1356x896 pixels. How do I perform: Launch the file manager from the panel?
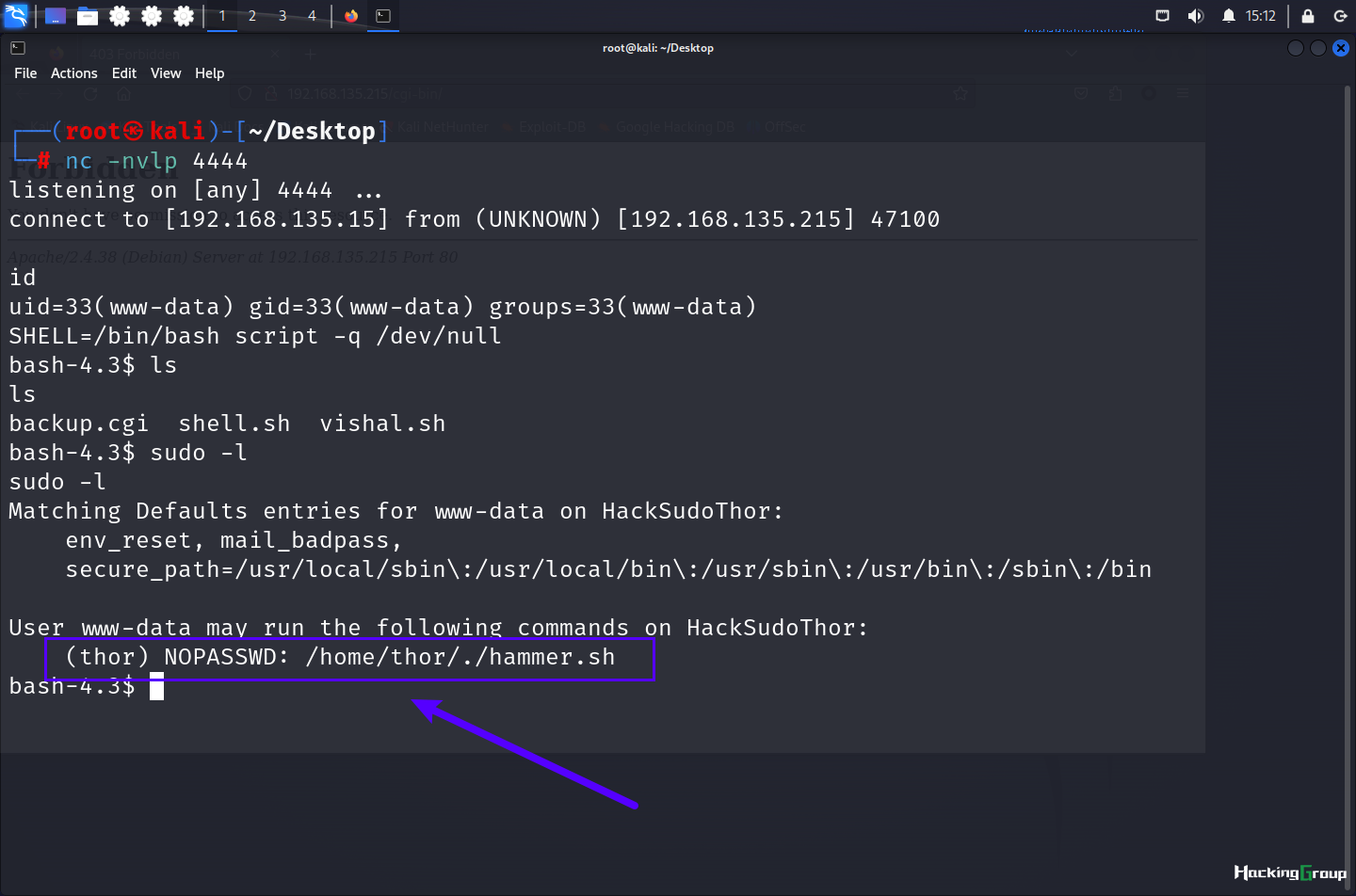click(88, 16)
